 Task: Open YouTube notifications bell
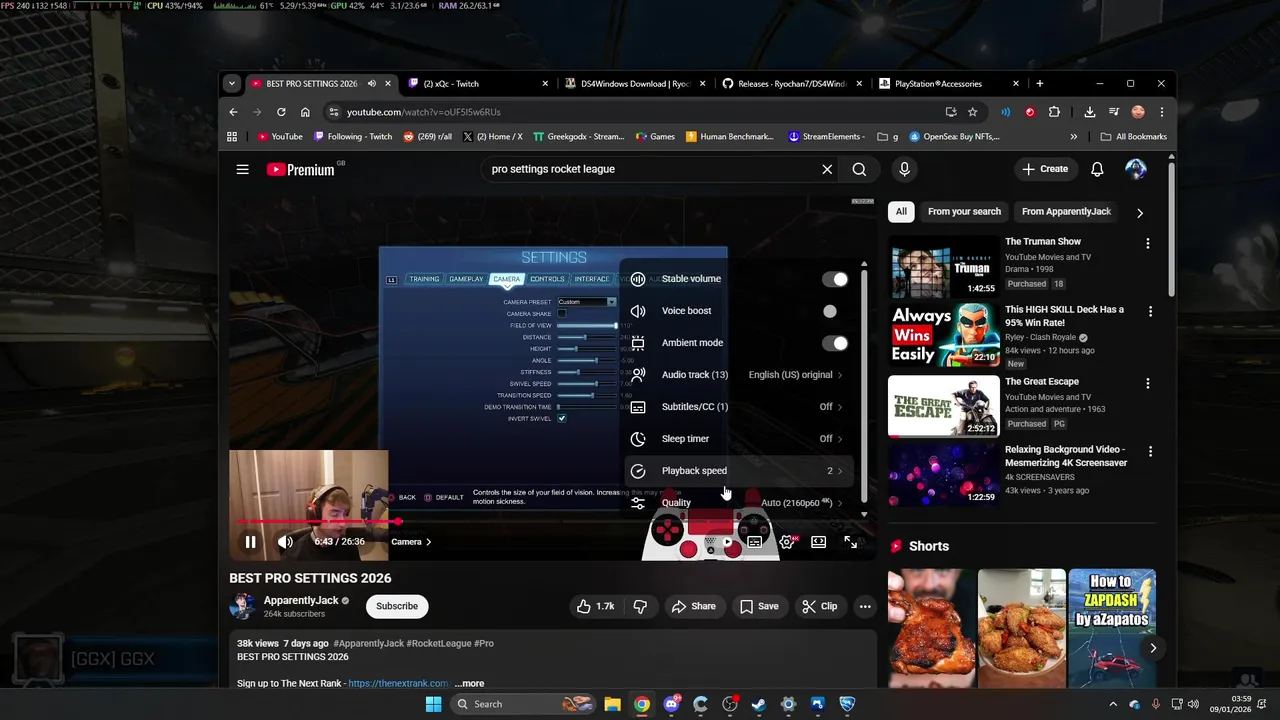click(1097, 169)
